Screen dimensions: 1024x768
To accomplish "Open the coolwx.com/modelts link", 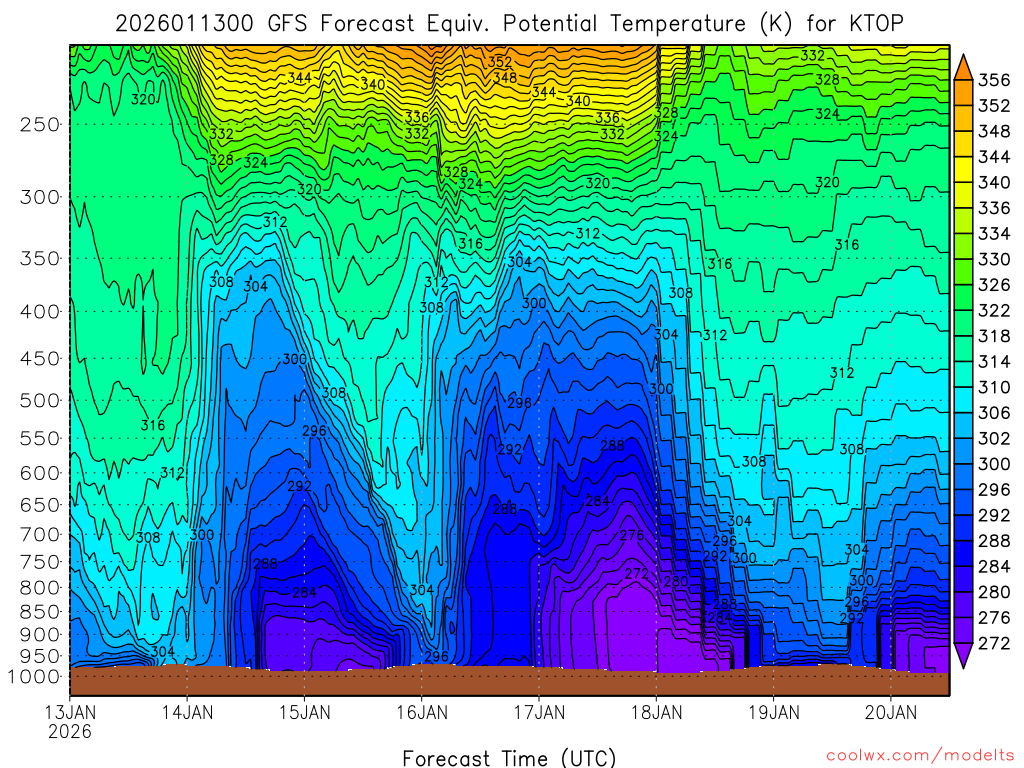I will click(x=920, y=756).
